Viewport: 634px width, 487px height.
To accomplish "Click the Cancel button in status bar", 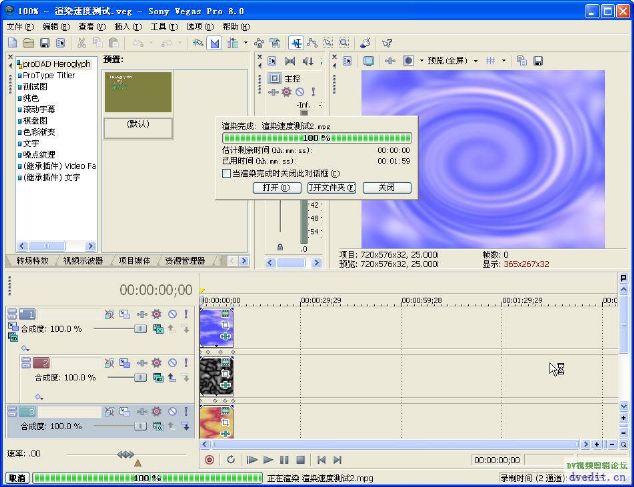I will point(17,478).
